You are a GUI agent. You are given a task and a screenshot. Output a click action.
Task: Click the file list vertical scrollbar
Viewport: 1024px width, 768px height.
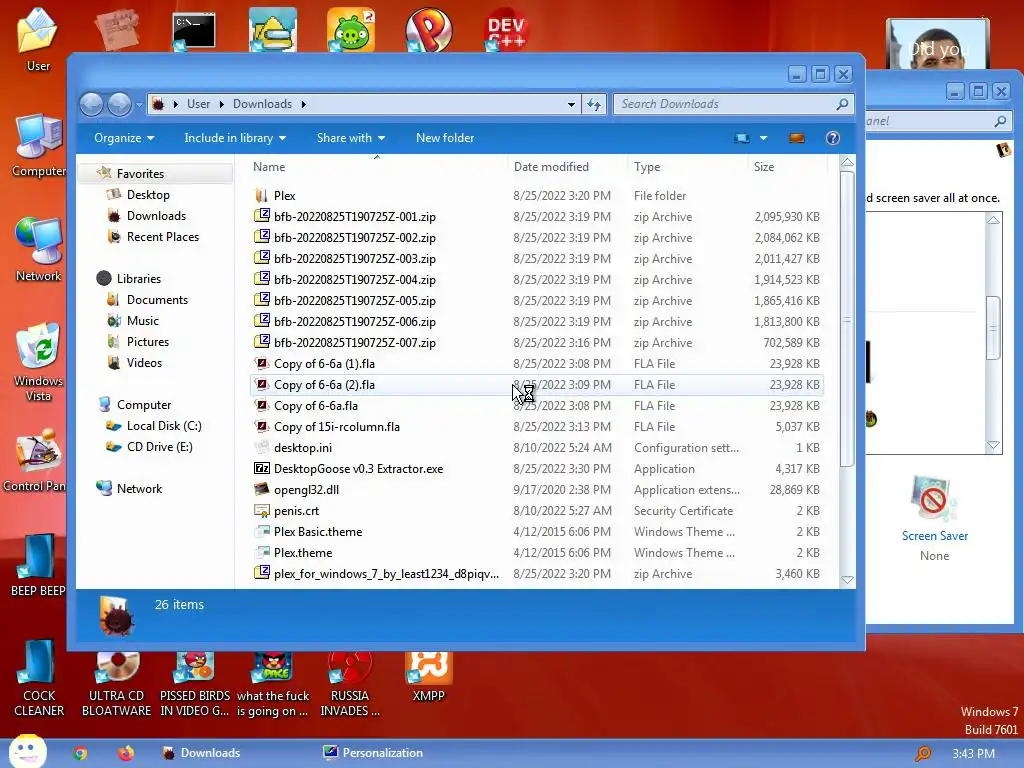click(847, 319)
